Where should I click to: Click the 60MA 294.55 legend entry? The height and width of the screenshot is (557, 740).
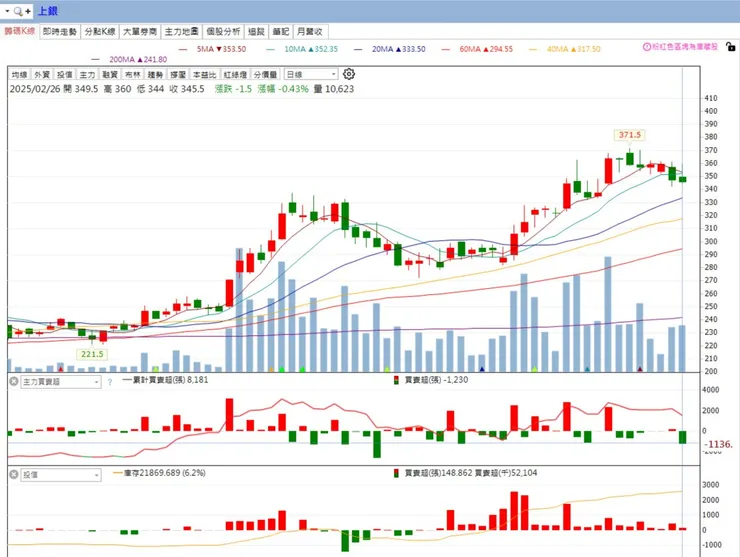[x=477, y=49]
